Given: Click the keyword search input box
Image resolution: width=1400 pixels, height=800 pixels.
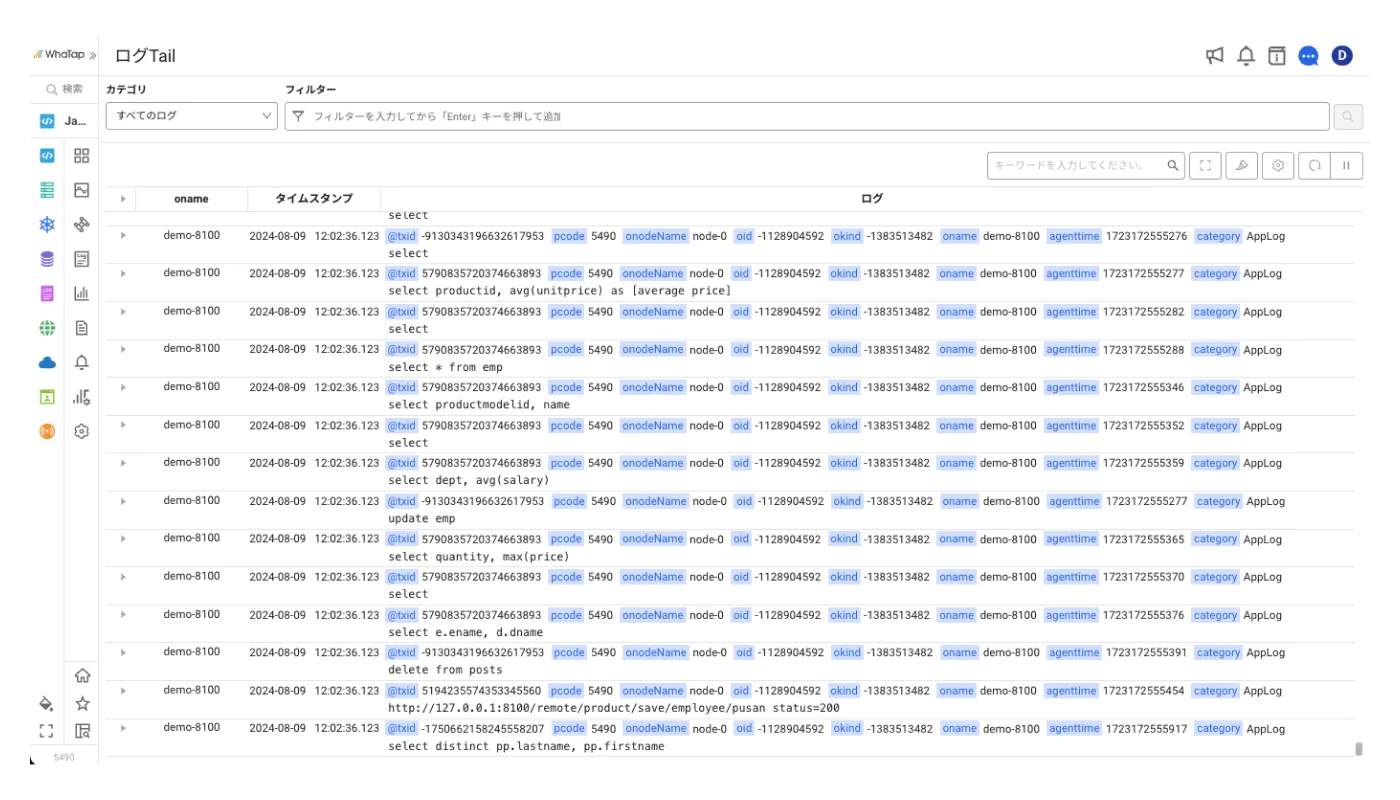Looking at the screenshot, I should pyautogui.click(x=1085, y=166).
